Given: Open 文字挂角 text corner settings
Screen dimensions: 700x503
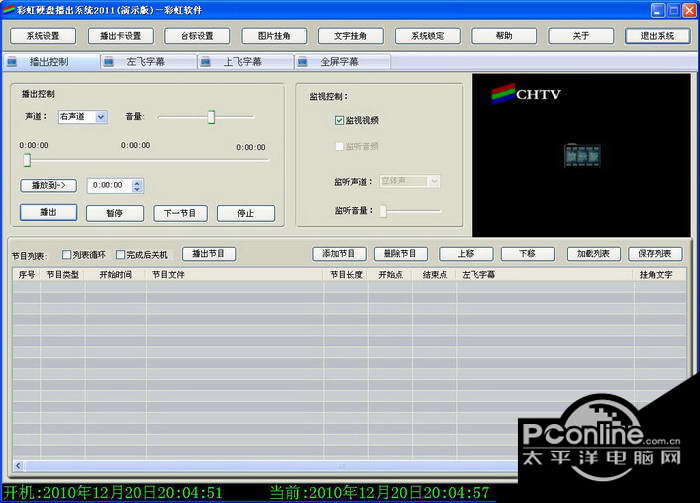Looking at the screenshot, I should [x=351, y=36].
